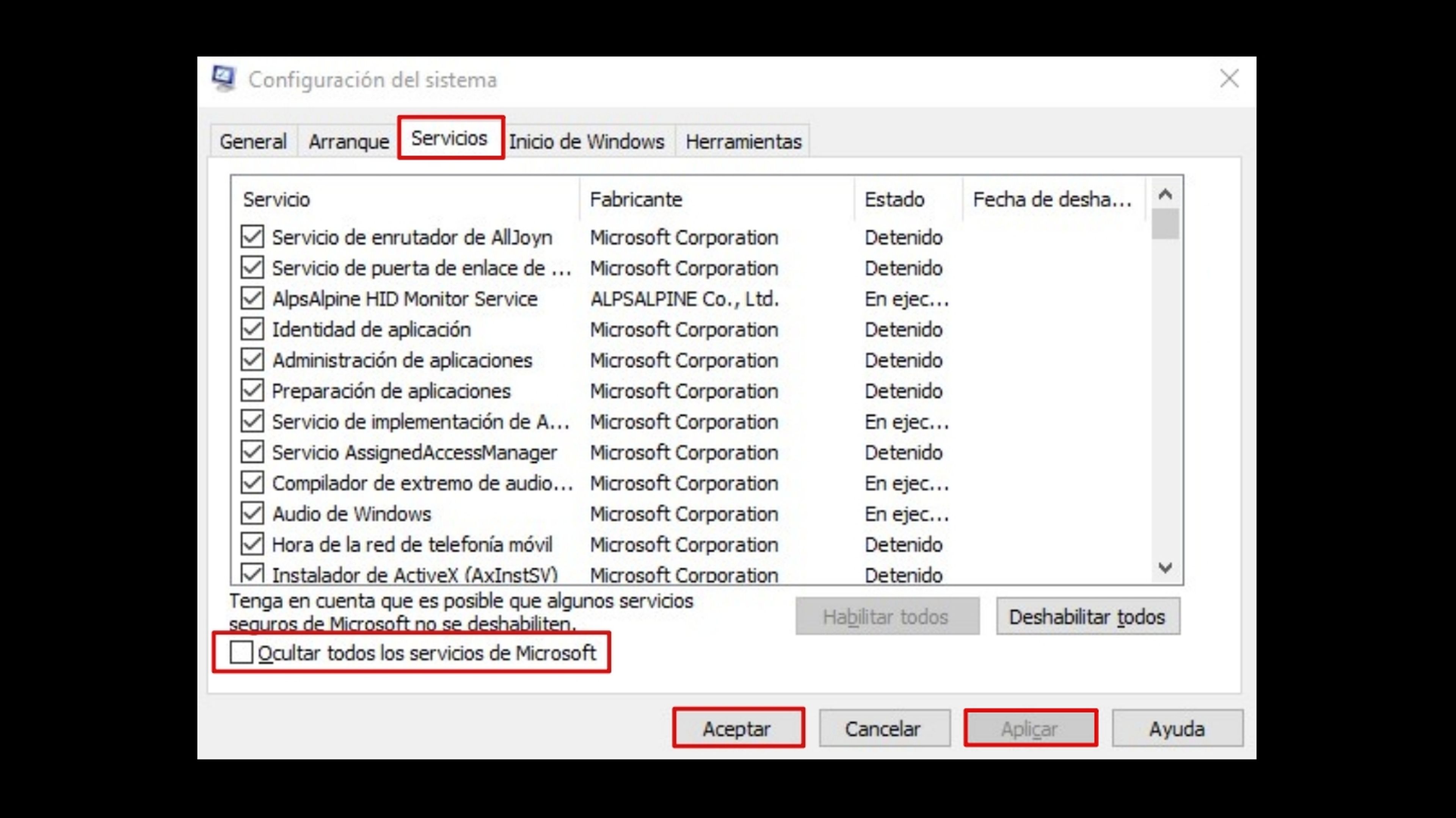Click Detenido status of Identidad de aplicación
Image resolution: width=1456 pixels, height=818 pixels.
tap(904, 329)
